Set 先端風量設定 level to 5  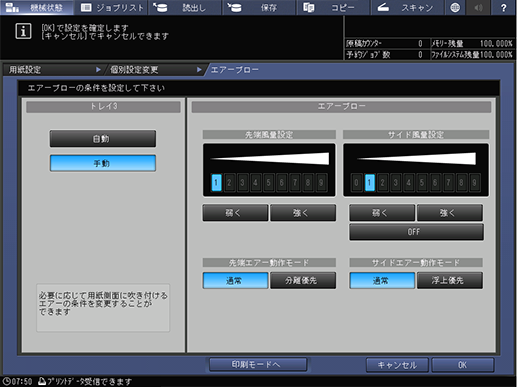click(x=269, y=182)
